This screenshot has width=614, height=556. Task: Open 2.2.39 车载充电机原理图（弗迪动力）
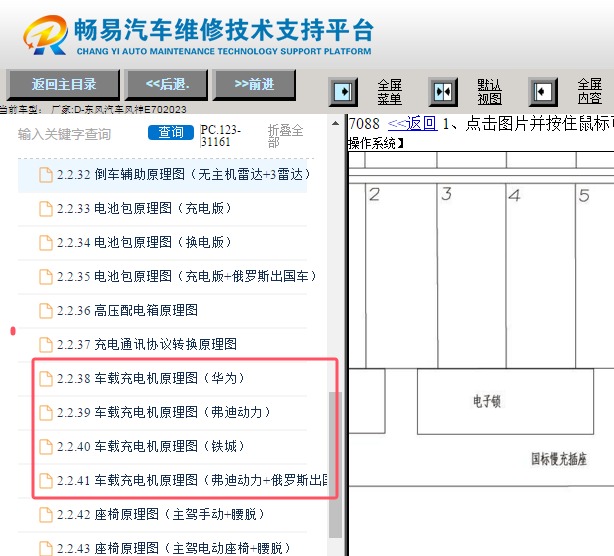163,412
